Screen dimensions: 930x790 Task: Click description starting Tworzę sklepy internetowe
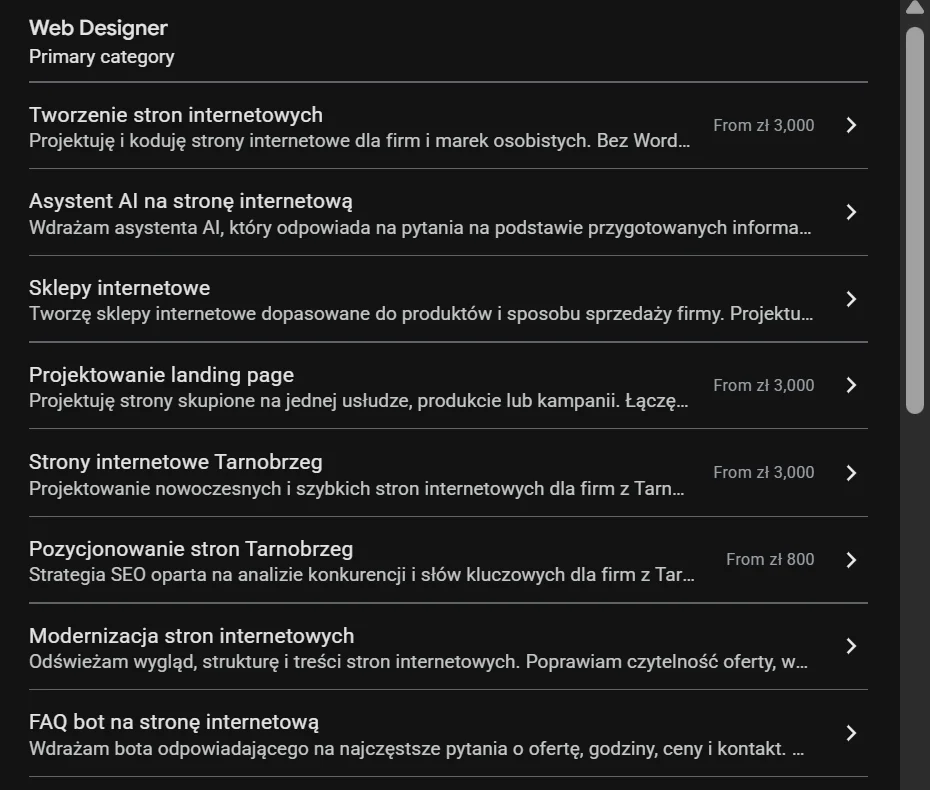point(421,314)
